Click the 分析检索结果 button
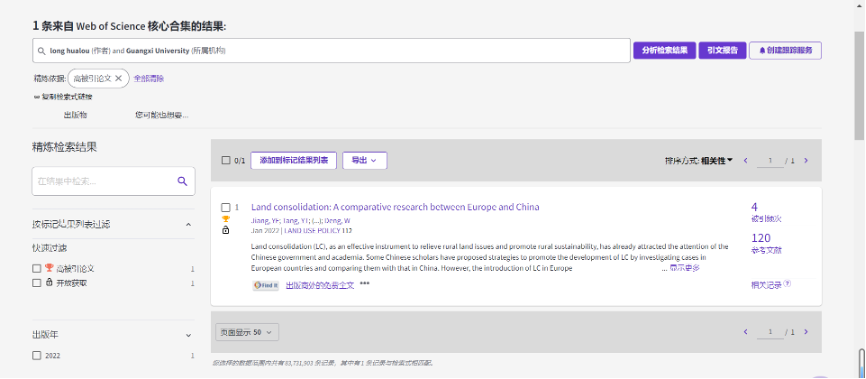Viewport: 866px width, 379px height. 664,50
